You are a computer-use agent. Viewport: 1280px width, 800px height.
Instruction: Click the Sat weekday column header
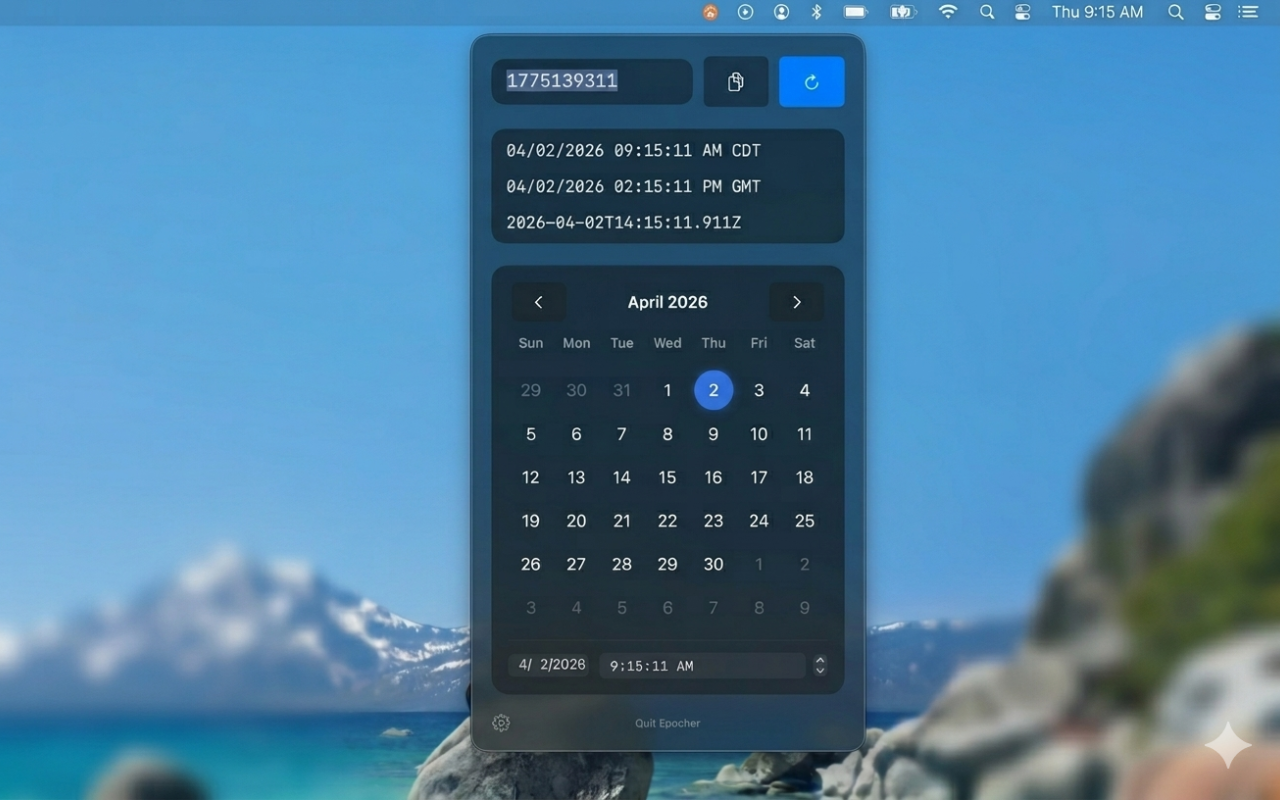coord(804,343)
